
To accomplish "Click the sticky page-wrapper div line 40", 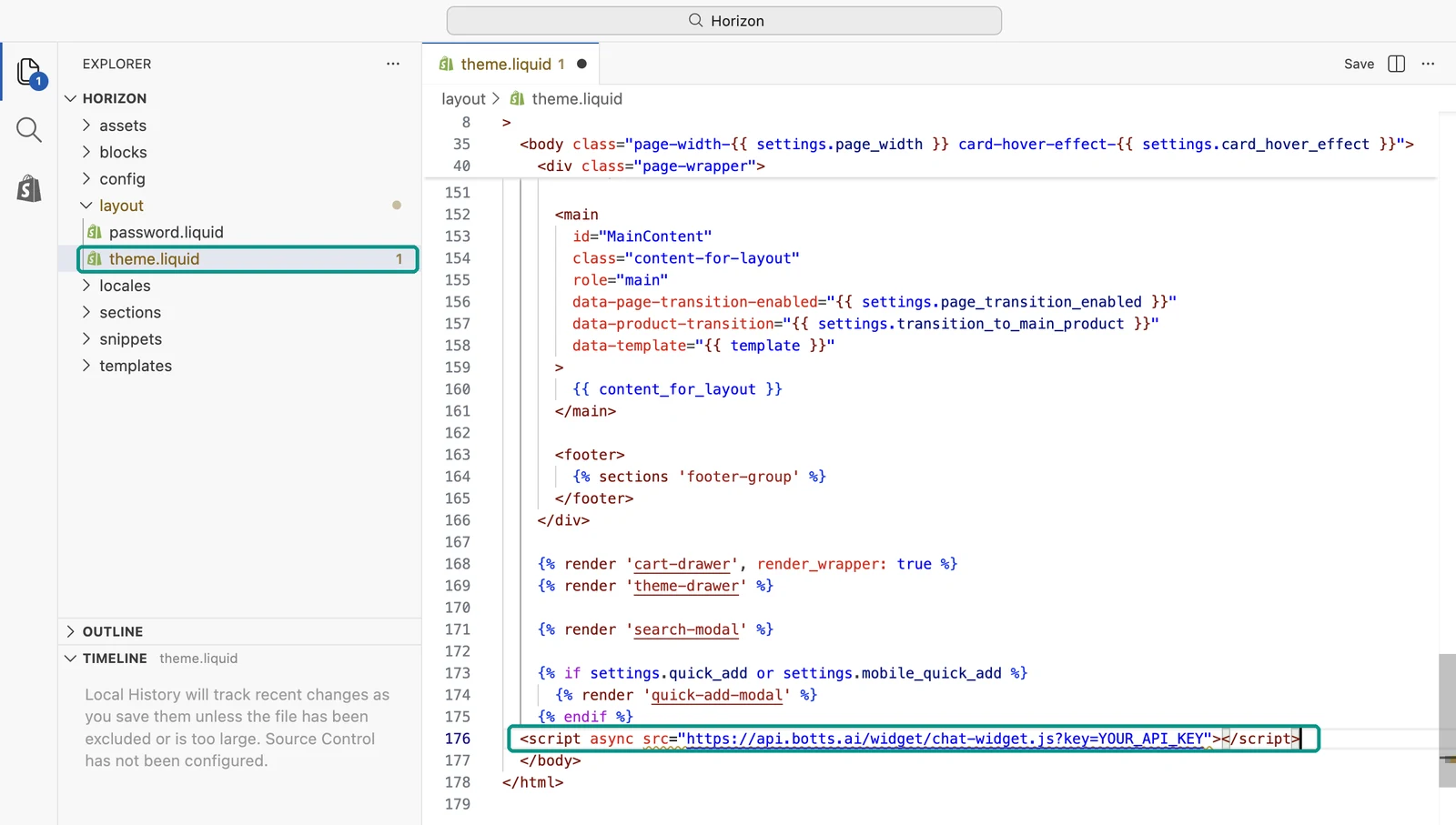I will click(x=651, y=166).
